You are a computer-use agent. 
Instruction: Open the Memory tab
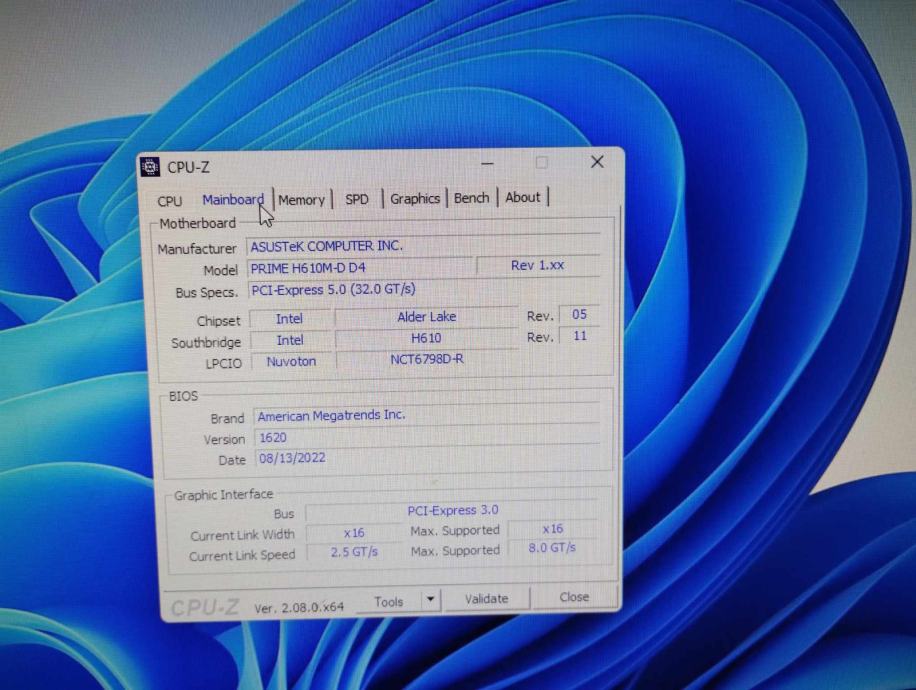[x=301, y=200]
